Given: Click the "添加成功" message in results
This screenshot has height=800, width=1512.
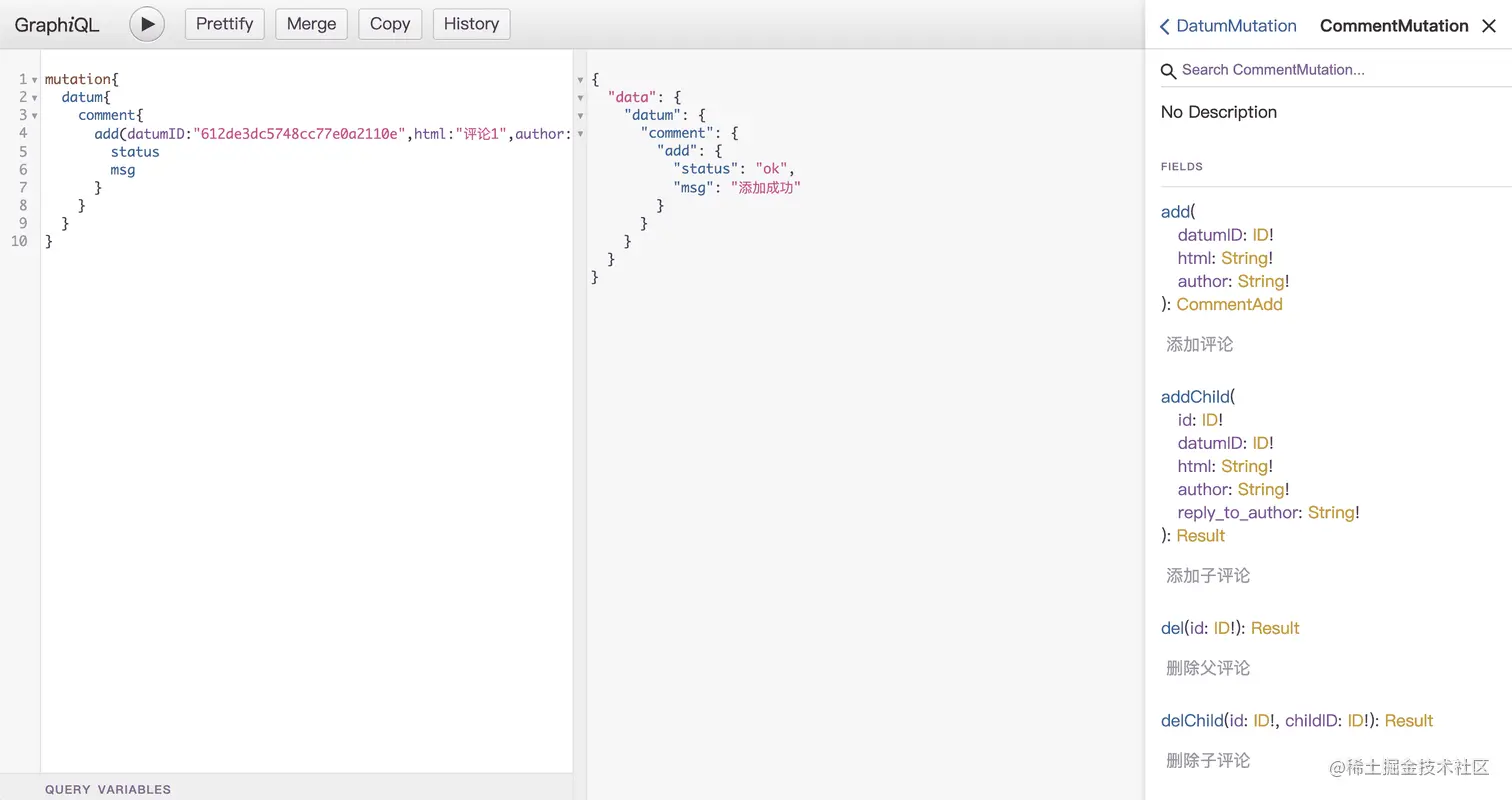Looking at the screenshot, I should 766,187.
